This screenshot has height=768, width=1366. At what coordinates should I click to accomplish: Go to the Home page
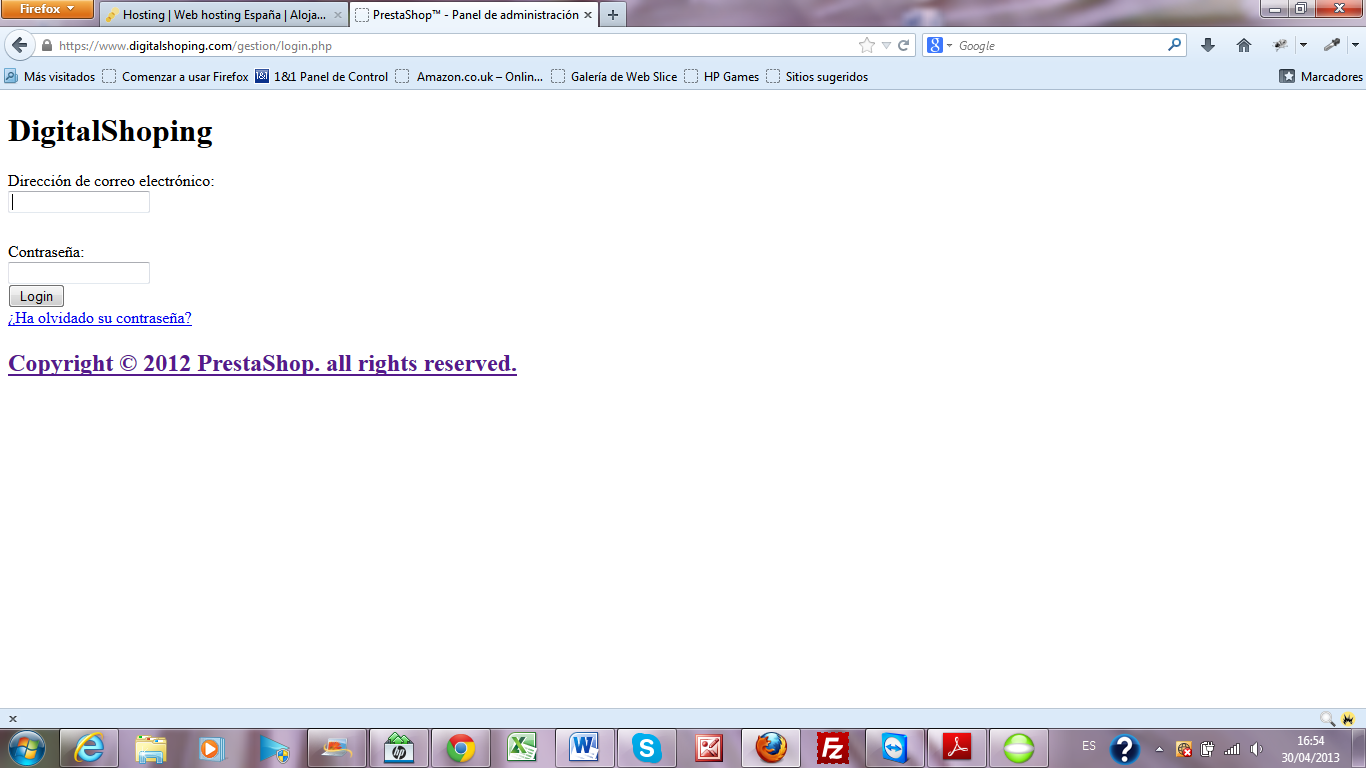(1244, 45)
